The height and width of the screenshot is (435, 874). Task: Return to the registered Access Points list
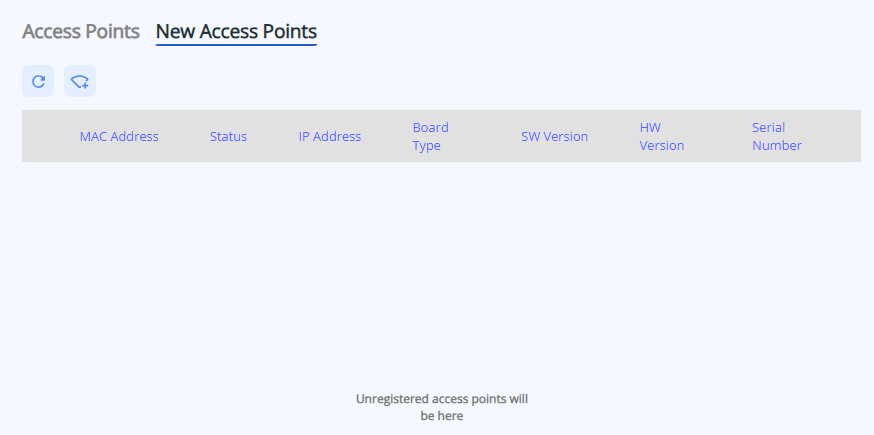click(x=81, y=31)
